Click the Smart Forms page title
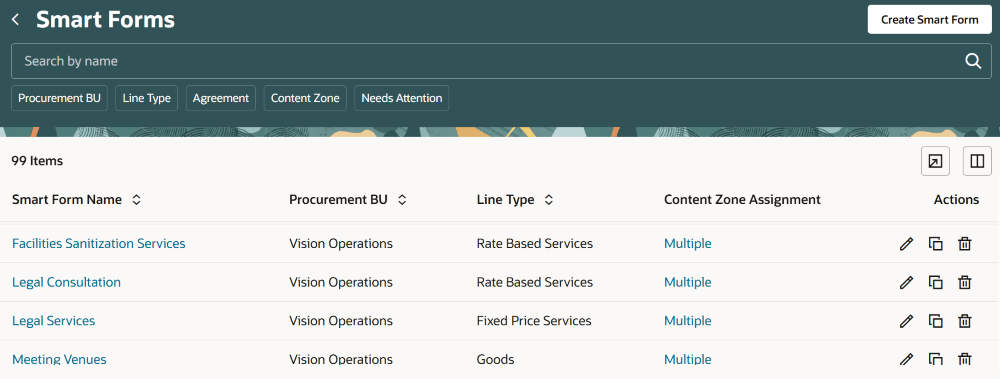The height and width of the screenshot is (379, 1000). point(105,20)
